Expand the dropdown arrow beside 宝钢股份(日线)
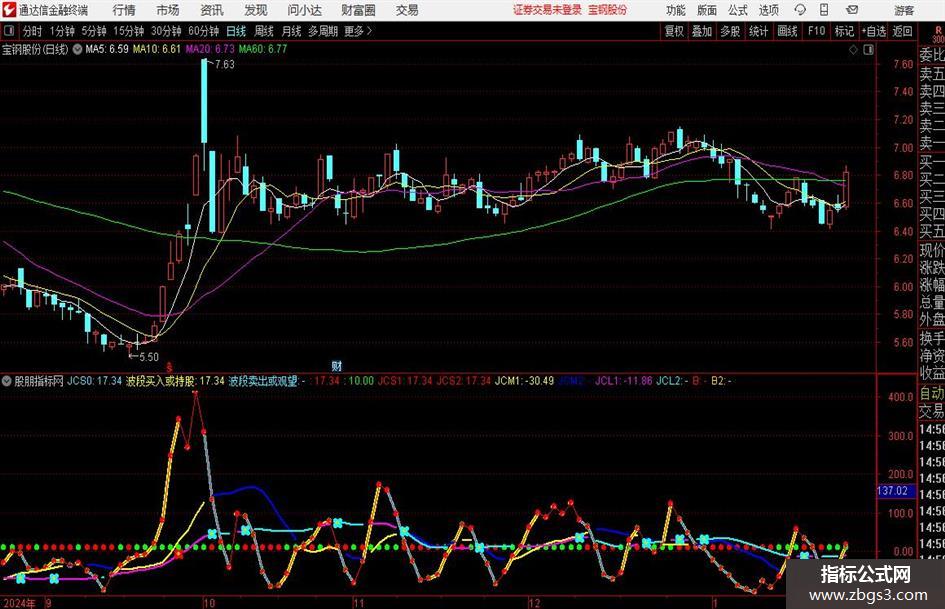This screenshot has width=945, height=609. pyautogui.click(x=77, y=49)
